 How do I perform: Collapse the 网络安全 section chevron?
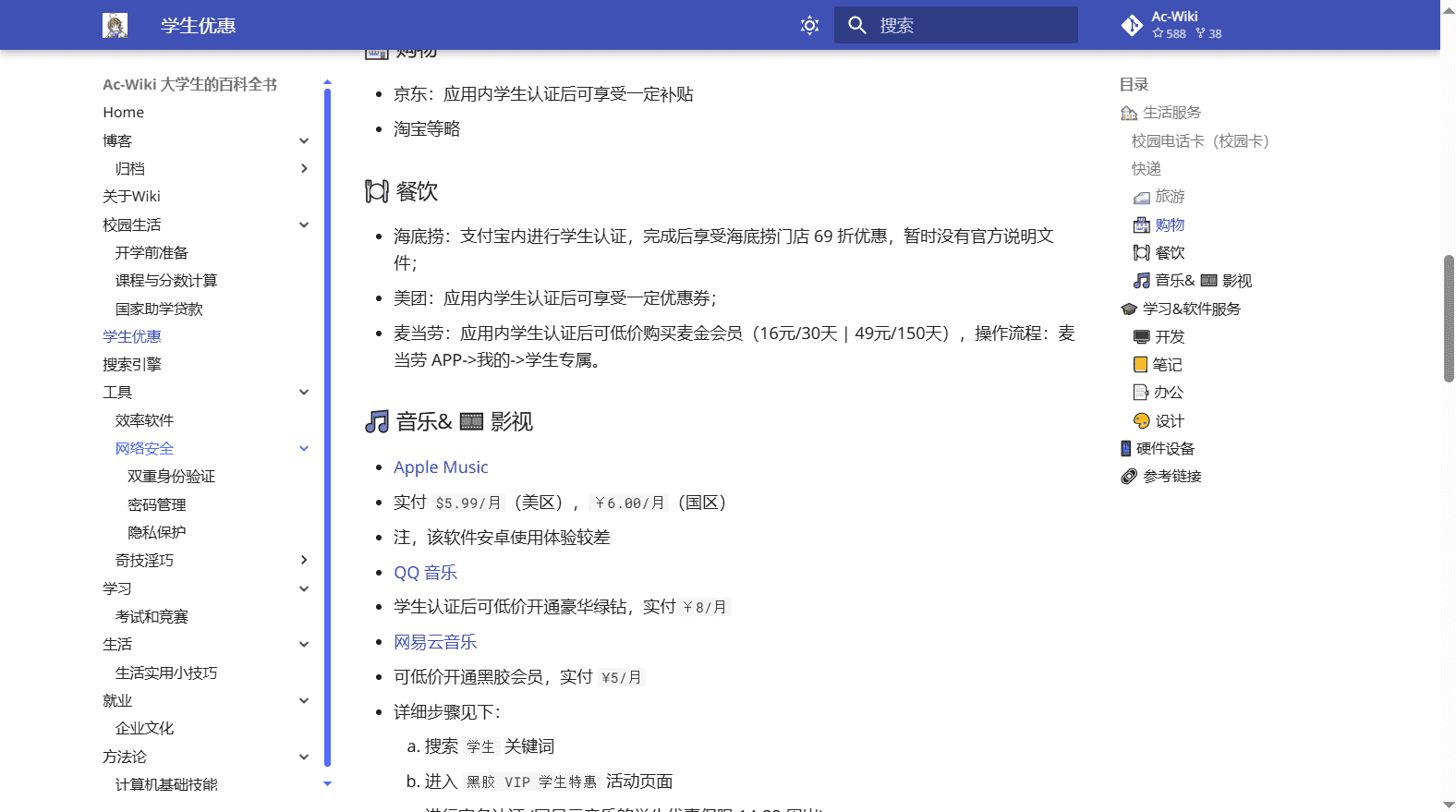[x=304, y=448]
